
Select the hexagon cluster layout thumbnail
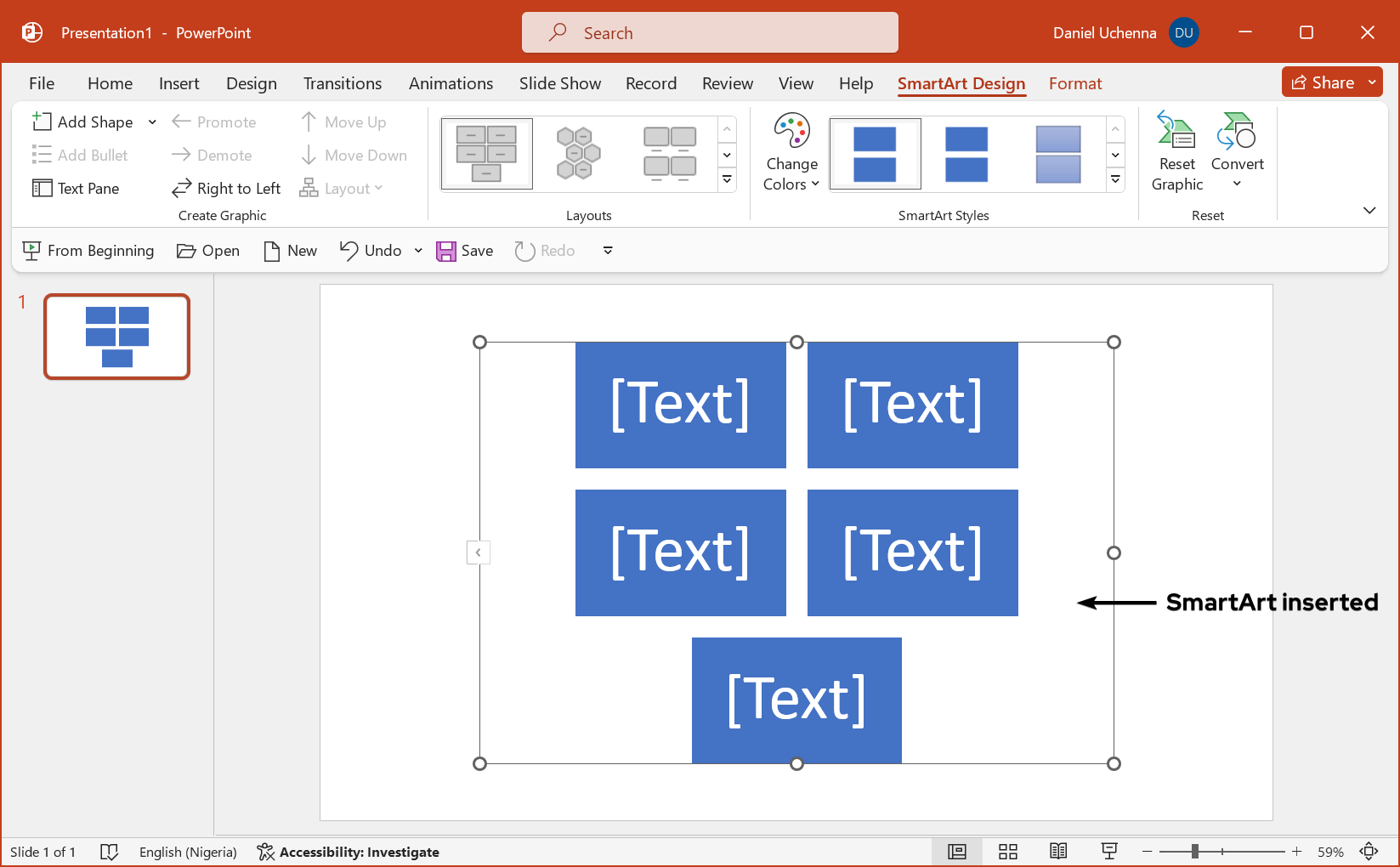click(x=578, y=154)
